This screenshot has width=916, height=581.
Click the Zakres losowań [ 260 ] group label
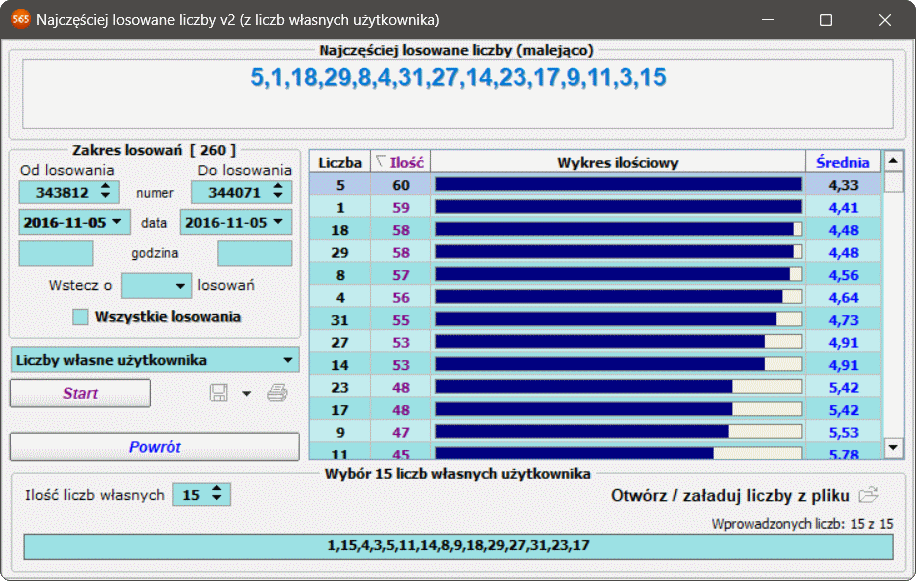tap(154, 151)
